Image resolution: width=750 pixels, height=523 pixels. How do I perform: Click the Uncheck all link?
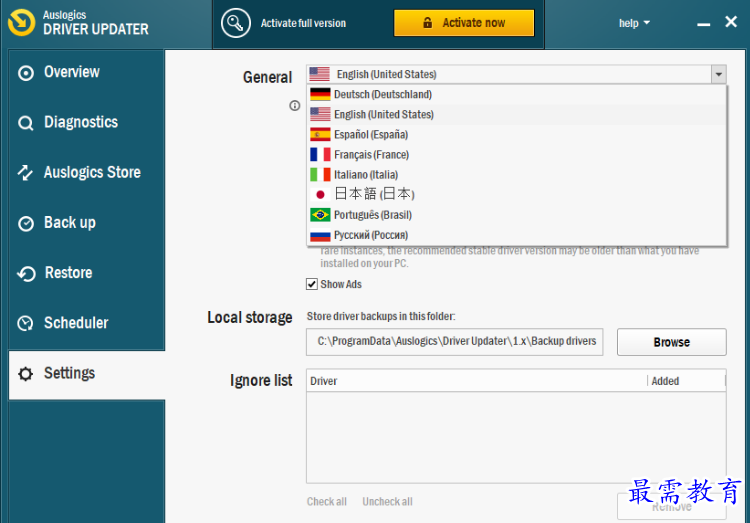[x=387, y=501]
